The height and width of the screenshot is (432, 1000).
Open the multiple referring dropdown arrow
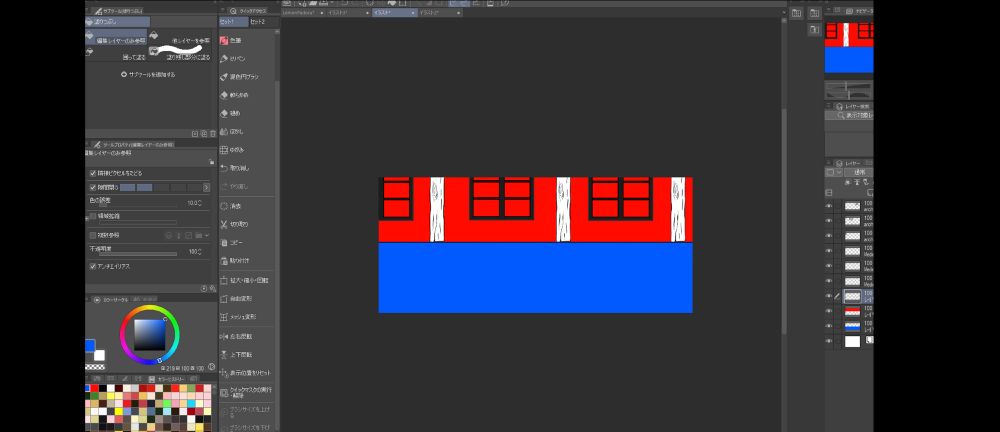coord(207,235)
